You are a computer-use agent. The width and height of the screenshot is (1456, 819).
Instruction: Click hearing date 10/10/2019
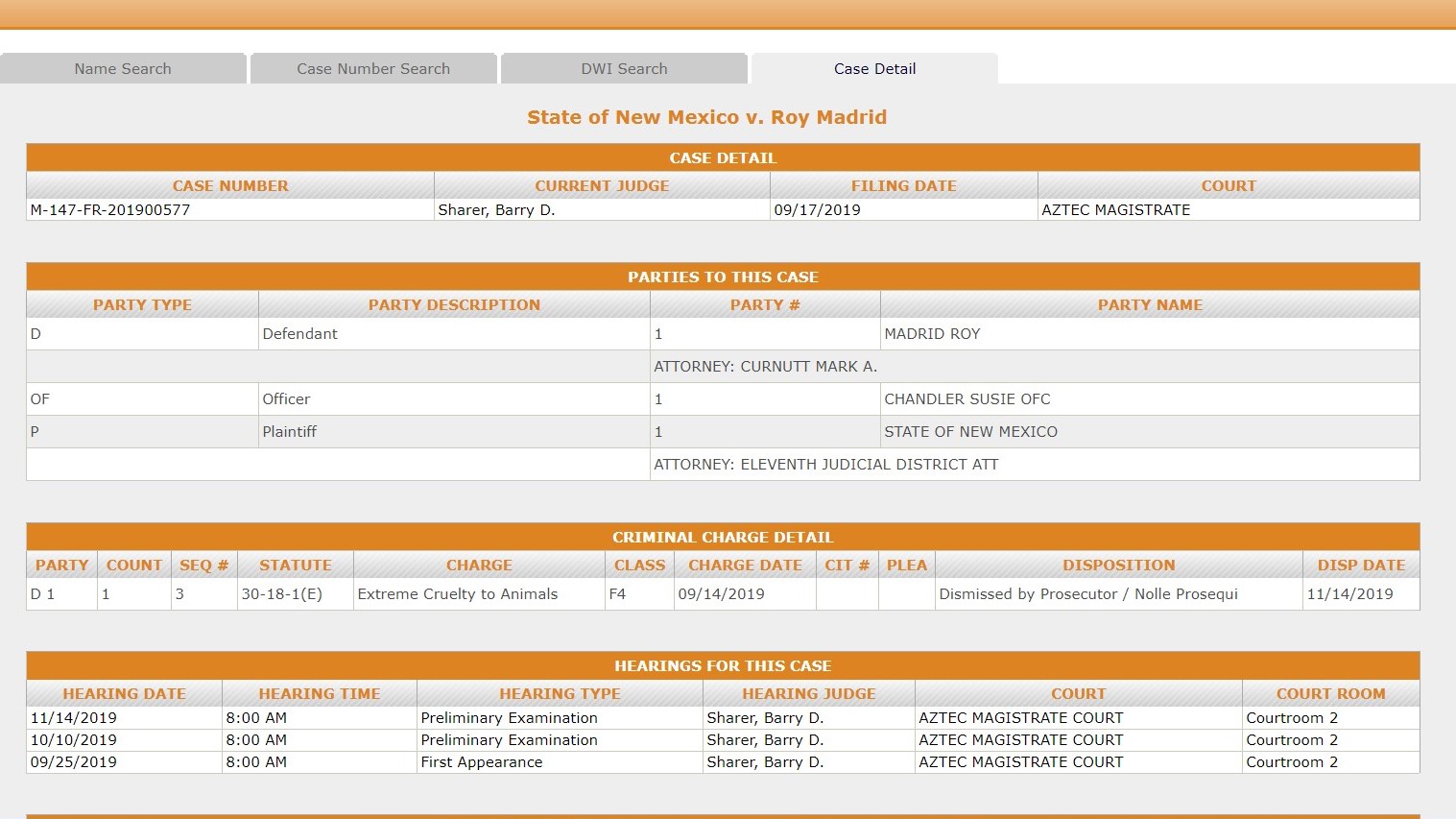pos(73,740)
